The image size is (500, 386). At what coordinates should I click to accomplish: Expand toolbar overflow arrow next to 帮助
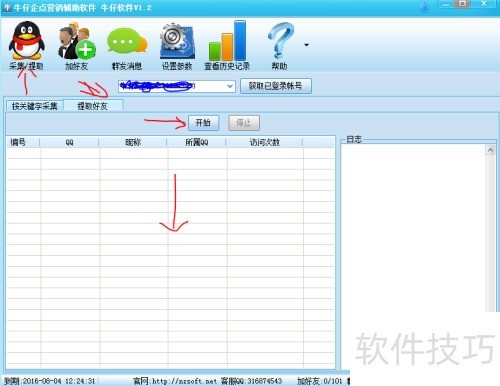306,45
